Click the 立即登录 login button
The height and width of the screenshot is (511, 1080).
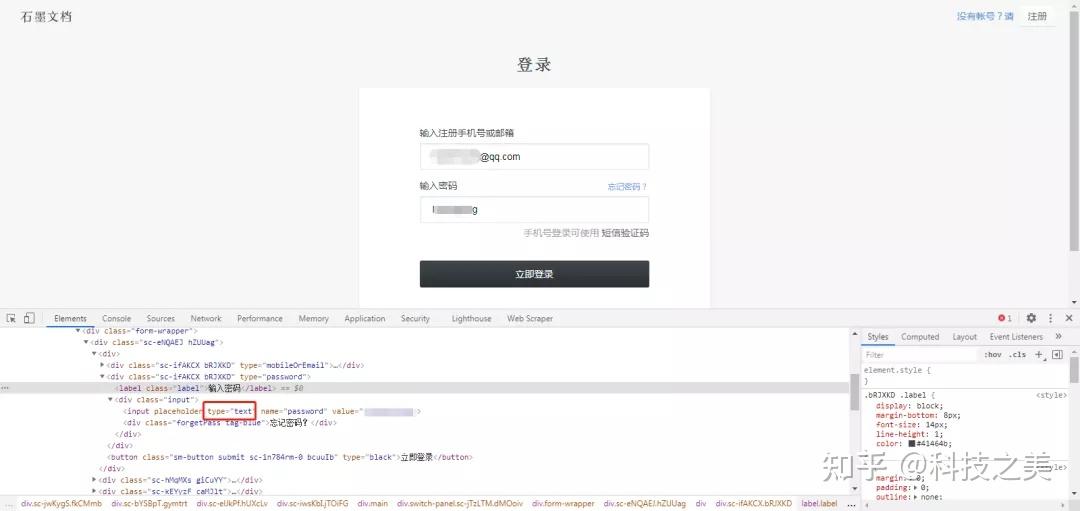534,274
